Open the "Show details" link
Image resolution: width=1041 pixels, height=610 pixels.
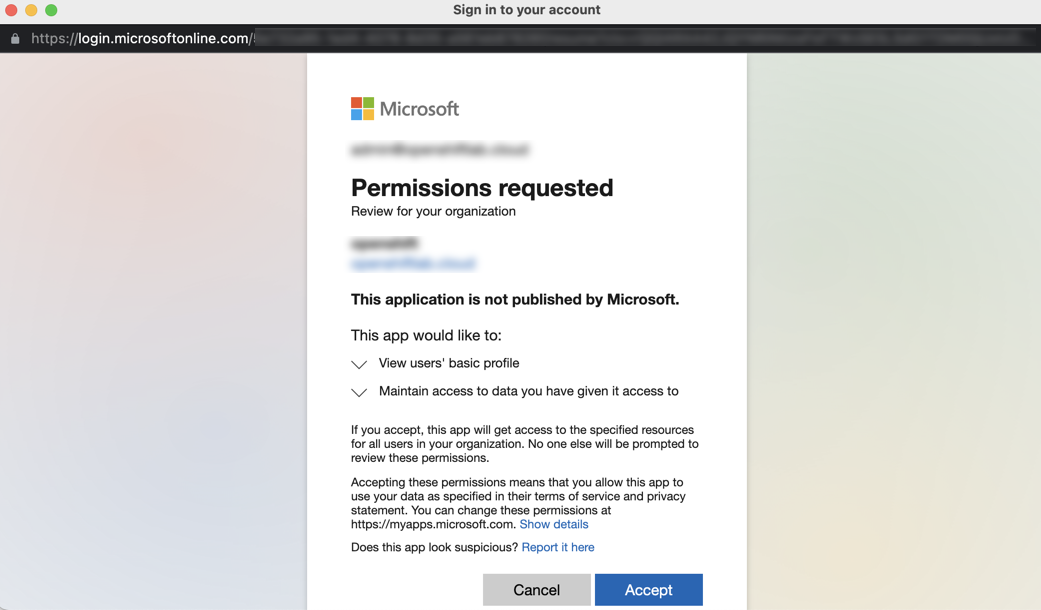[554, 524]
